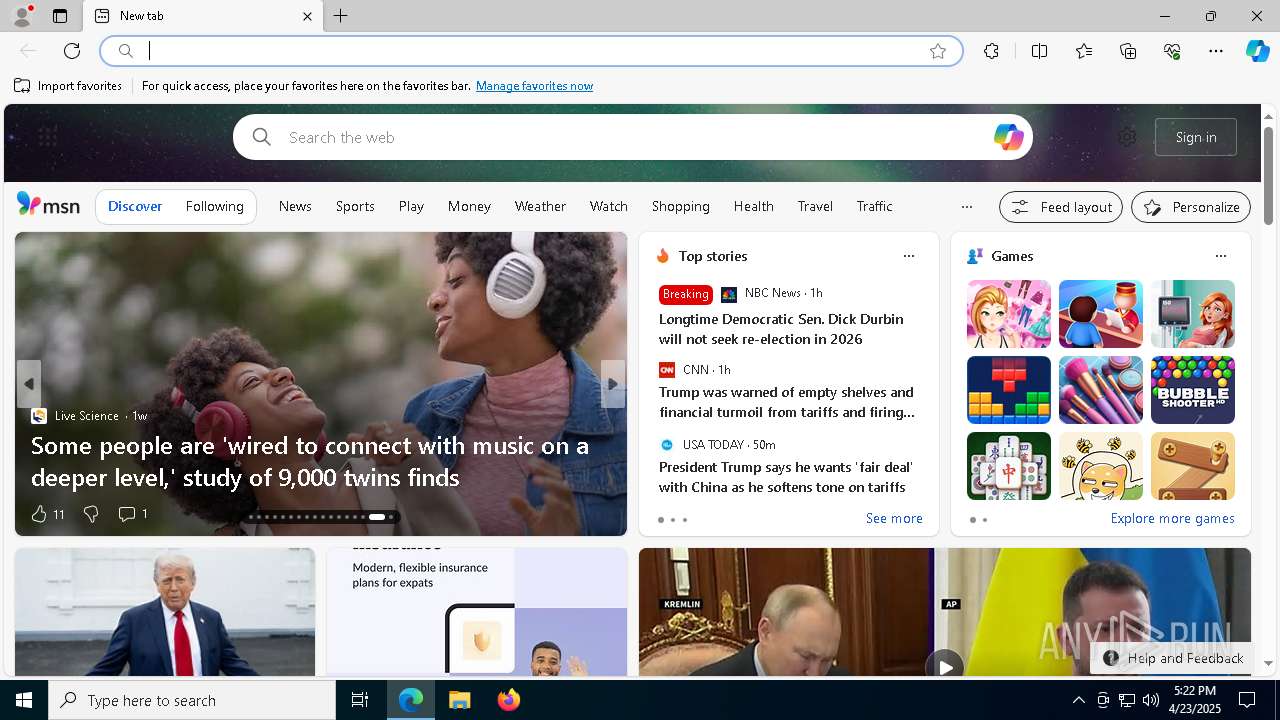Image resolution: width=1280 pixels, height=720 pixels.
Task: Open the See more top stories link
Action: [894, 518]
